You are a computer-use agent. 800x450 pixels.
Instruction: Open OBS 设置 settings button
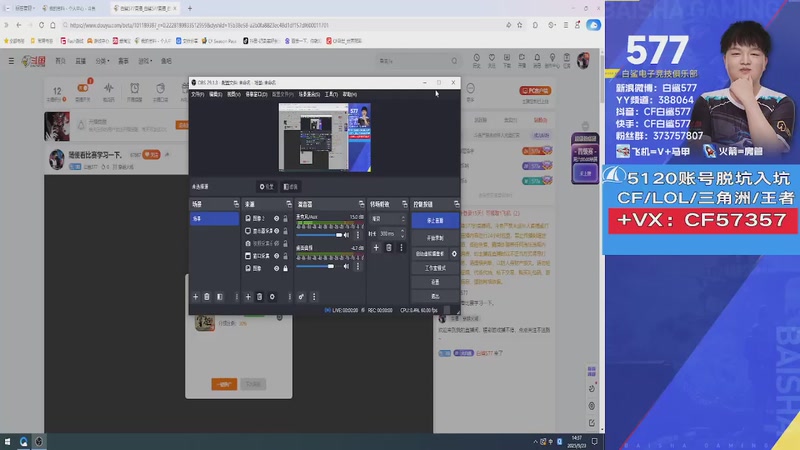pyautogui.click(x=435, y=282)
